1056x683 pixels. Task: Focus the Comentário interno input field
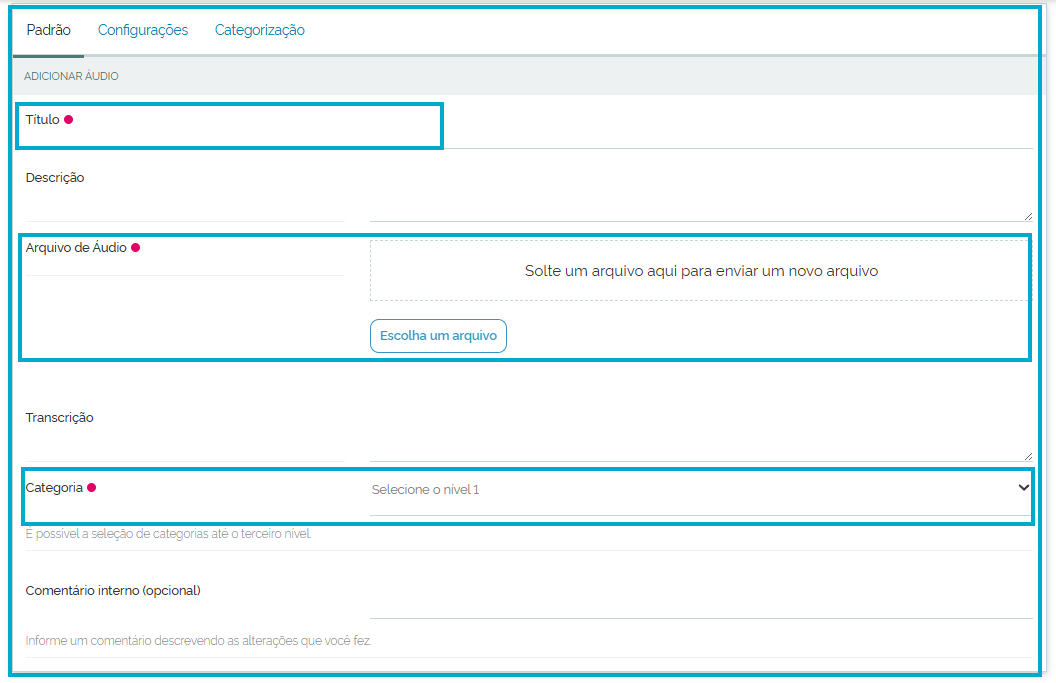click(x=700, y=602)
